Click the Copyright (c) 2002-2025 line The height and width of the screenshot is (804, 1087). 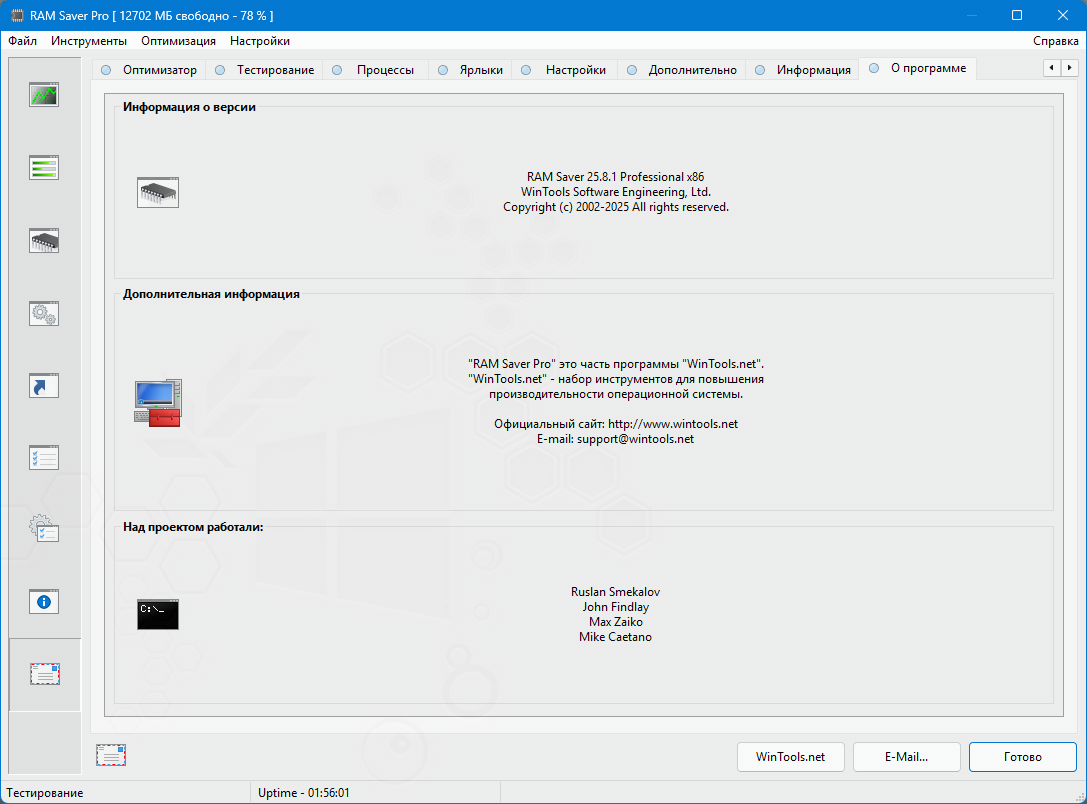(616, 207)
